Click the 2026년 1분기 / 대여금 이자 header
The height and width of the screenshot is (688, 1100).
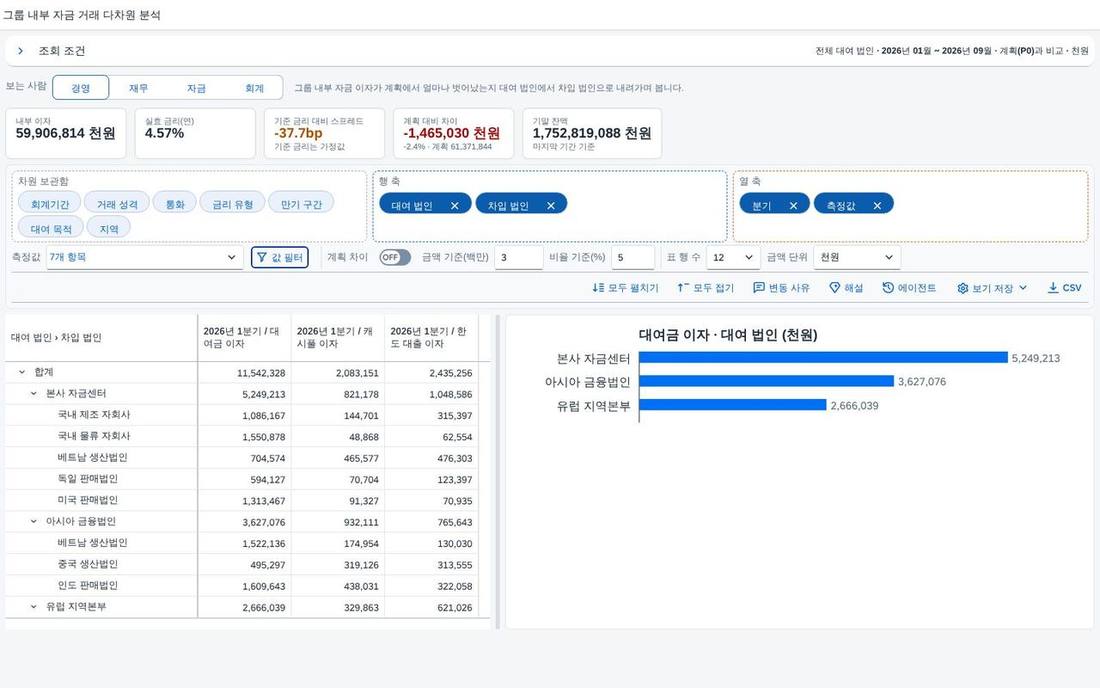click(x=244, y=337)
